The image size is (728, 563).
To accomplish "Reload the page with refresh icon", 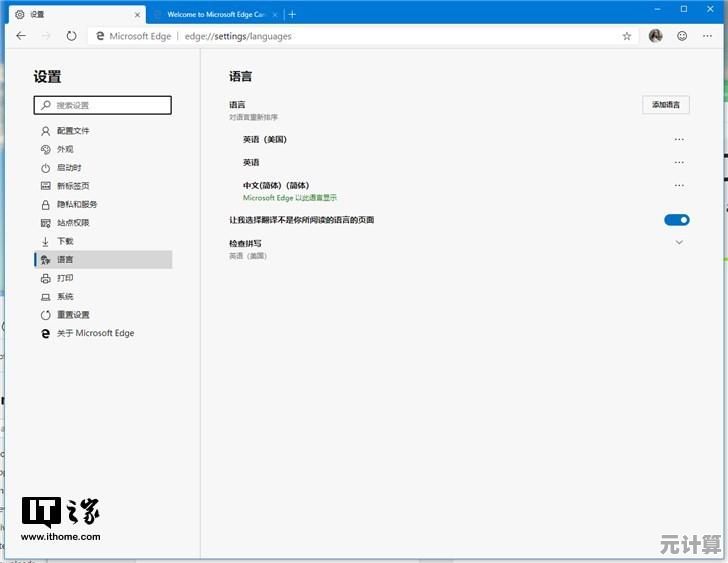I will click(x=71, y=36).
